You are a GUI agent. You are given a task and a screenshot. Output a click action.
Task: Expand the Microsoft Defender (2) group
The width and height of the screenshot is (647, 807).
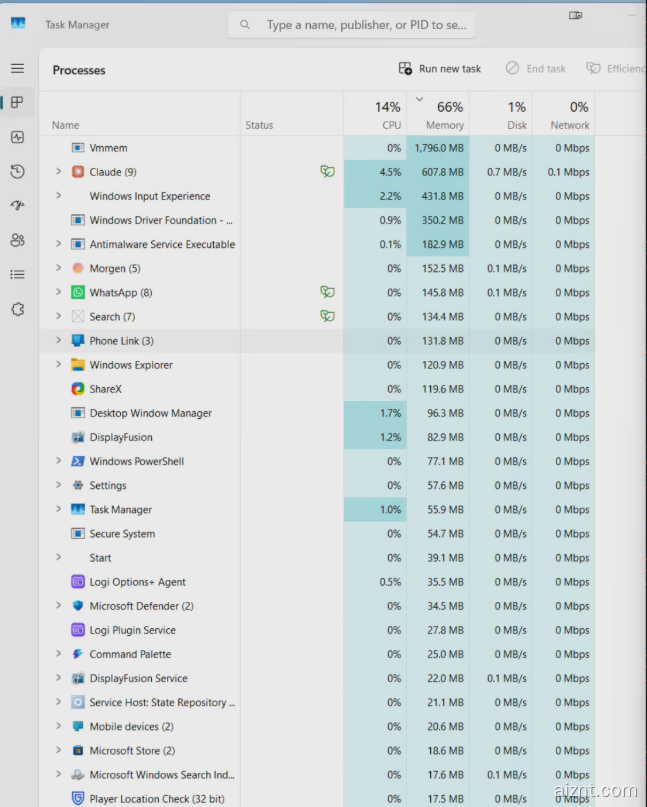[x=58, y=605]
